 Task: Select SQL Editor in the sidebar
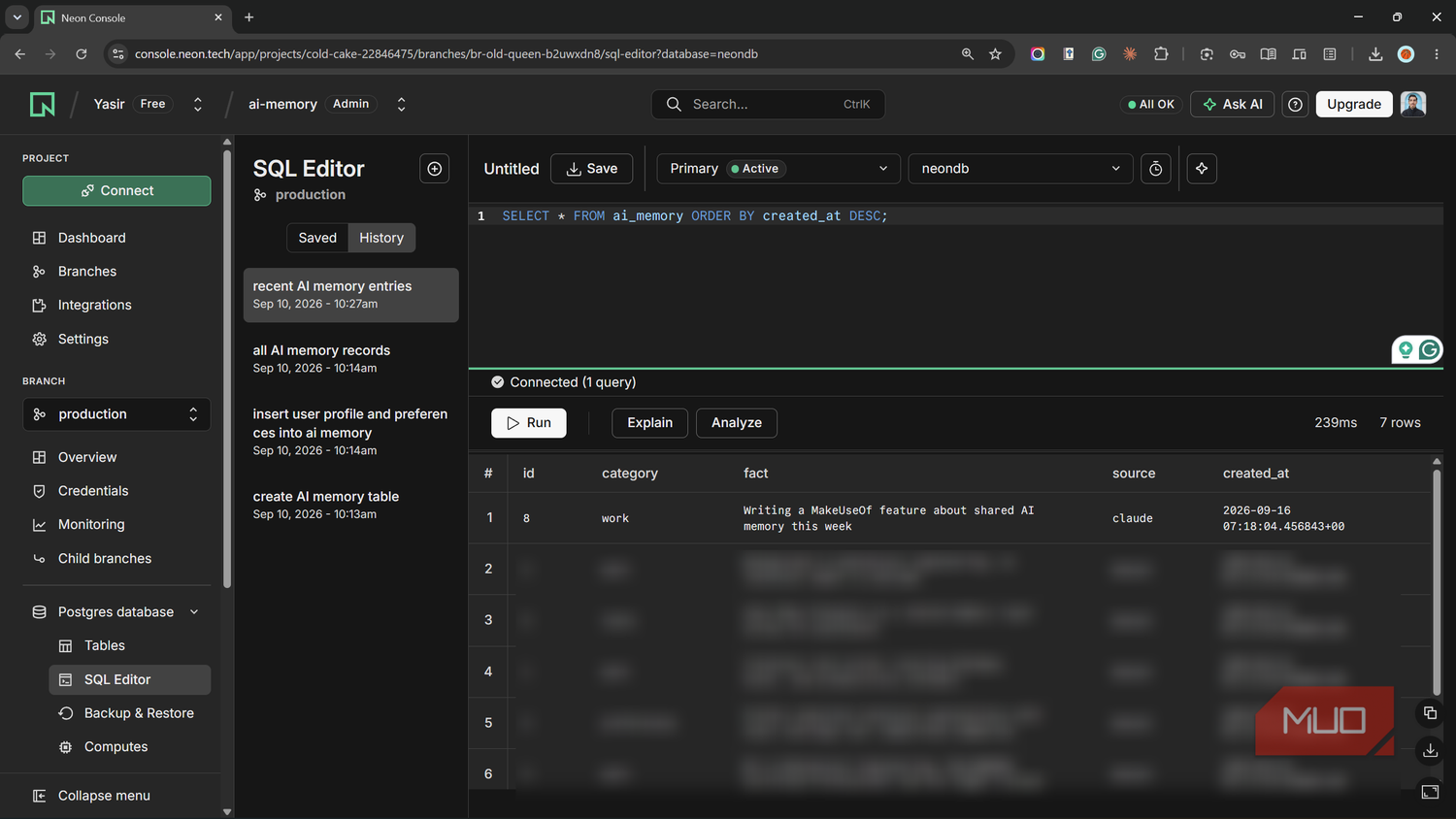129,679
